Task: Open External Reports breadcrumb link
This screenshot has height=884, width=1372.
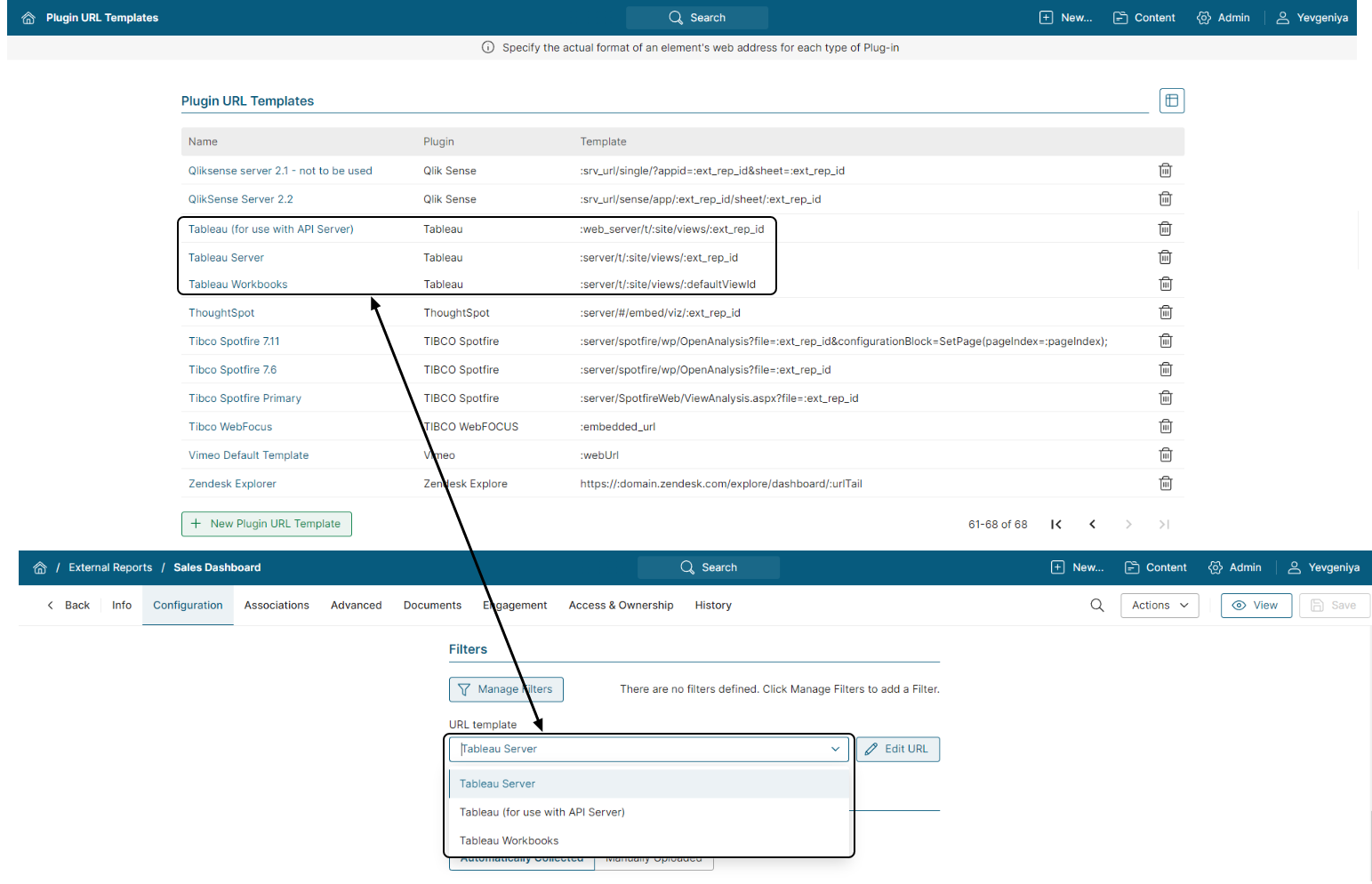Action: (x=110, y=567)
